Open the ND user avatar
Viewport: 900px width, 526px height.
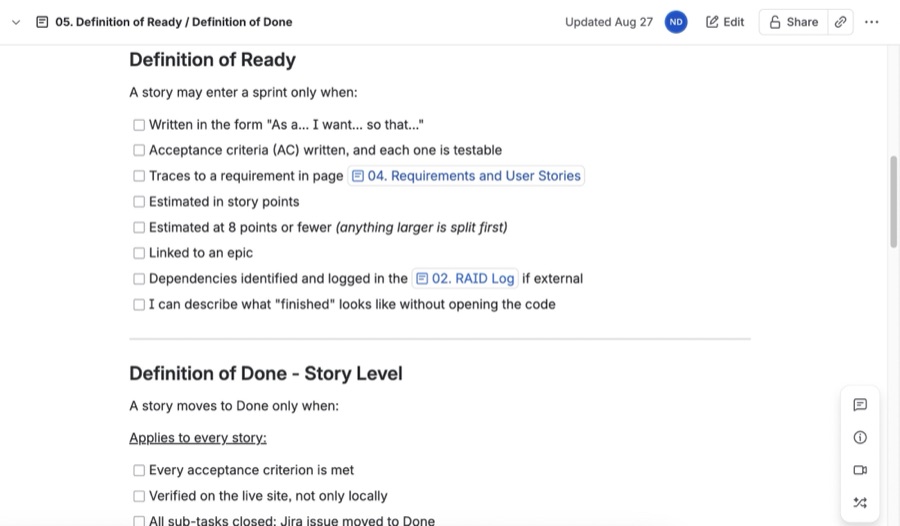click(676, 22)
